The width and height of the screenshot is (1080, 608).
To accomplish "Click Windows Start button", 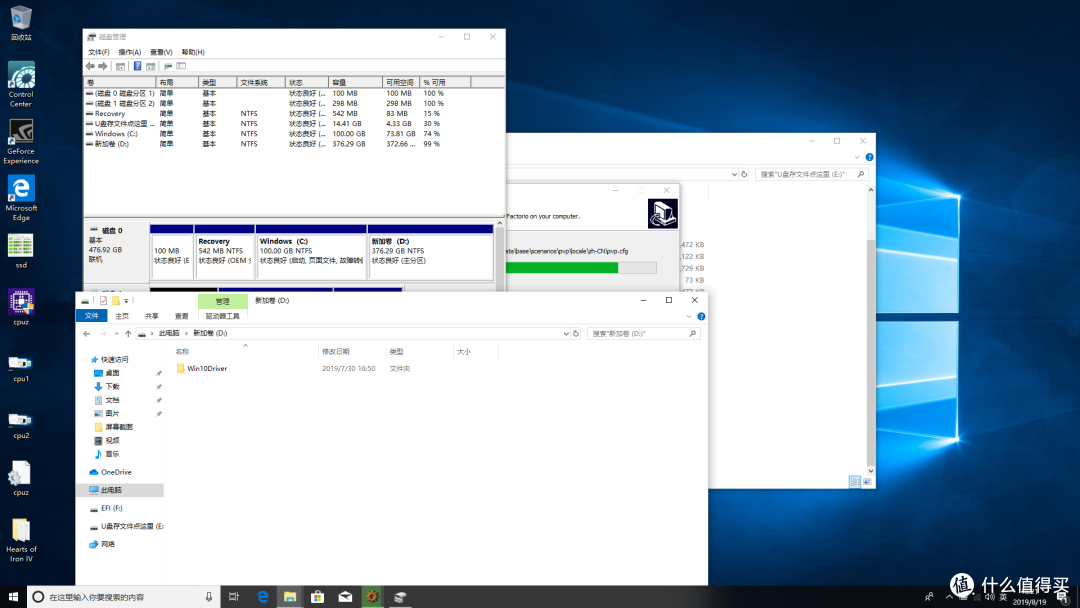I will tap(13, 597).
